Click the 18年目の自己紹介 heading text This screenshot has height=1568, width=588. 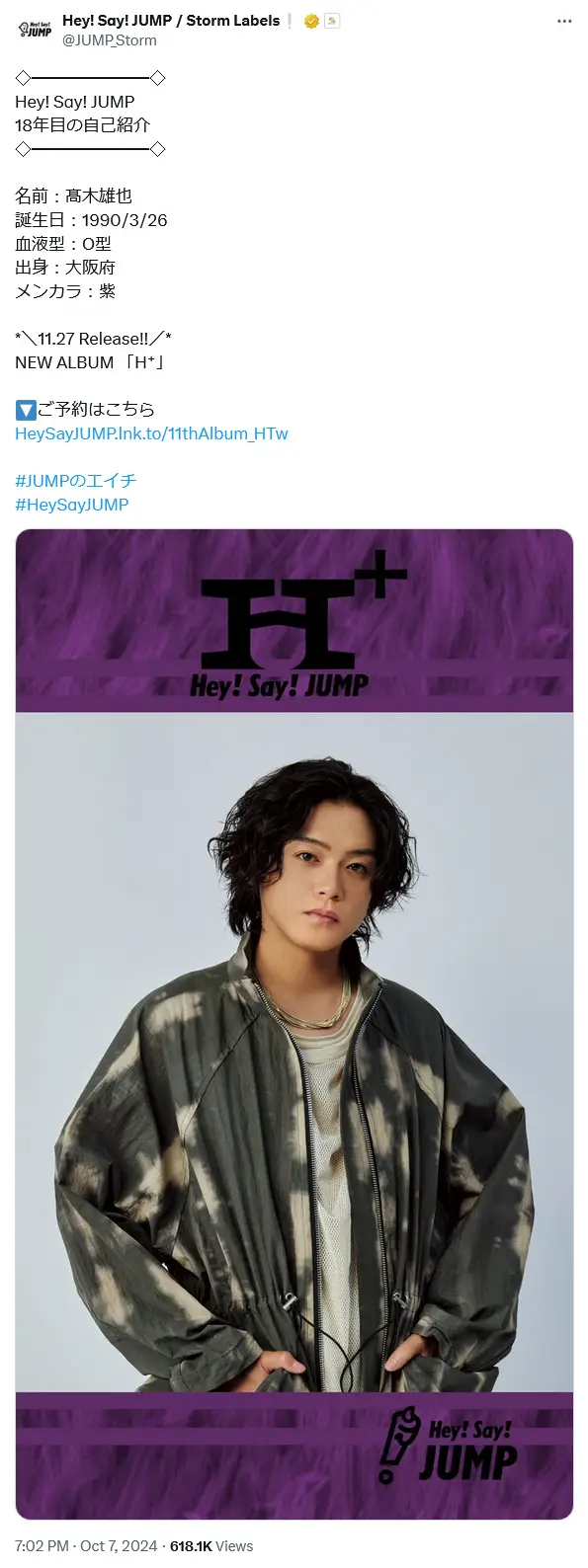tap(83, 125)
